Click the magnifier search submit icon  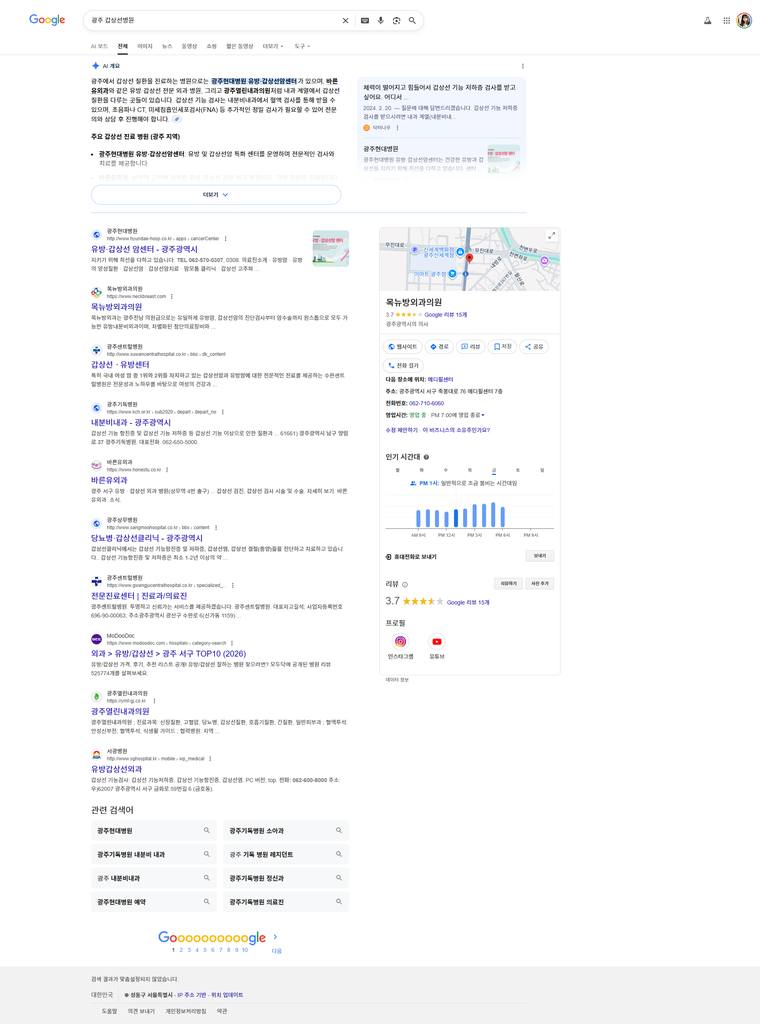coord(412,21)
